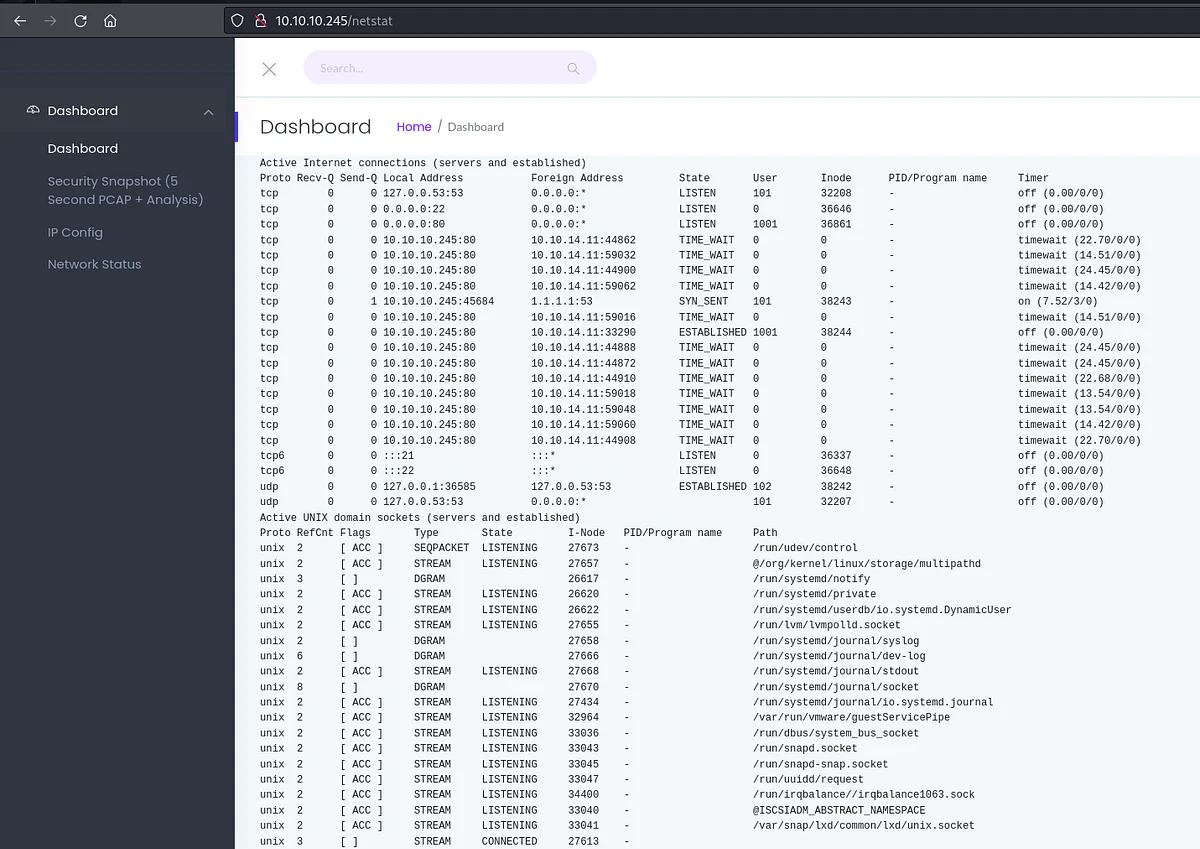Click inode value 38244
Image resolution: width=1200 pixels, height=849 pixels.
point(836,332)
